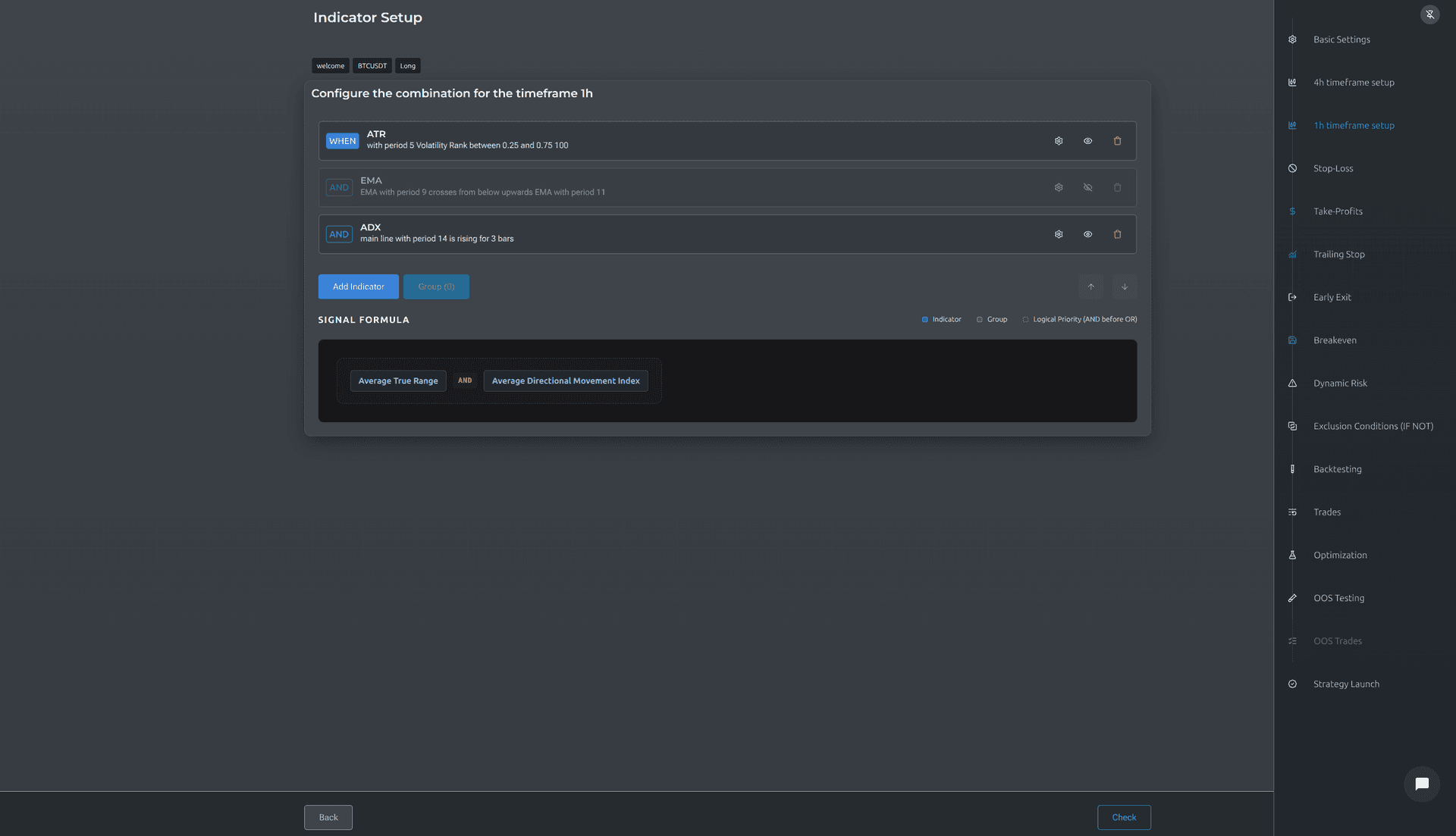Click the Long tag
The width and height of the screenshot is (1456, 836).
pyautogui.click(x=408, y=66)
